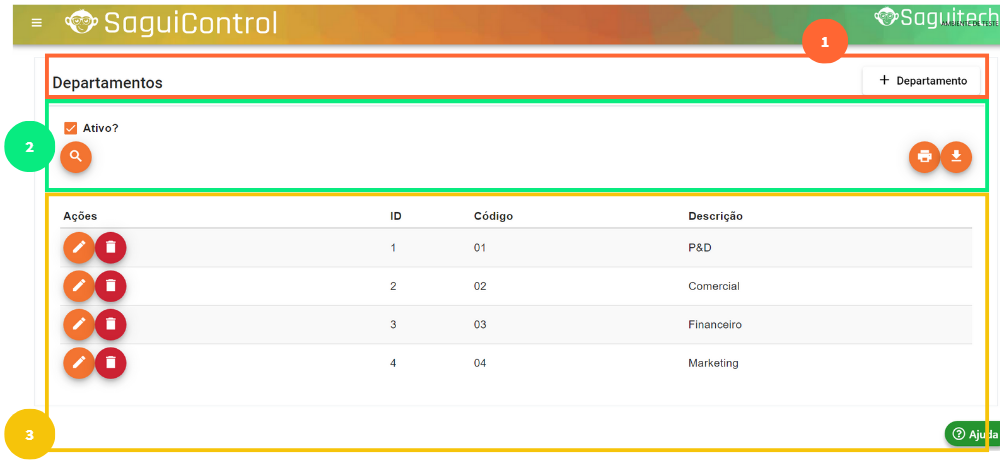Click the + Departamento button
This screenshot has width=1000, height=462.
(x=922, y=81)
